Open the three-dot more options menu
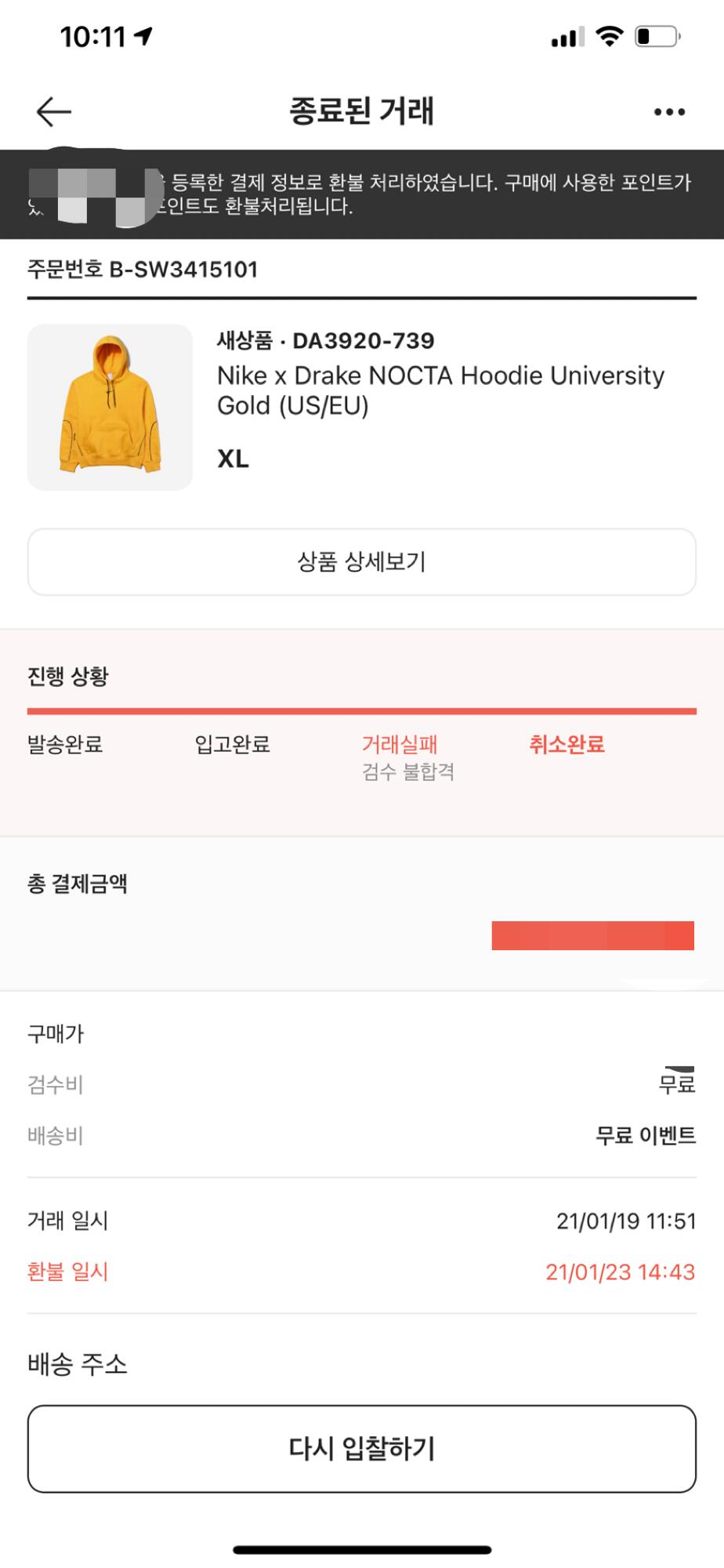Viewport: 724px width, 1568px height. (669, 112)
